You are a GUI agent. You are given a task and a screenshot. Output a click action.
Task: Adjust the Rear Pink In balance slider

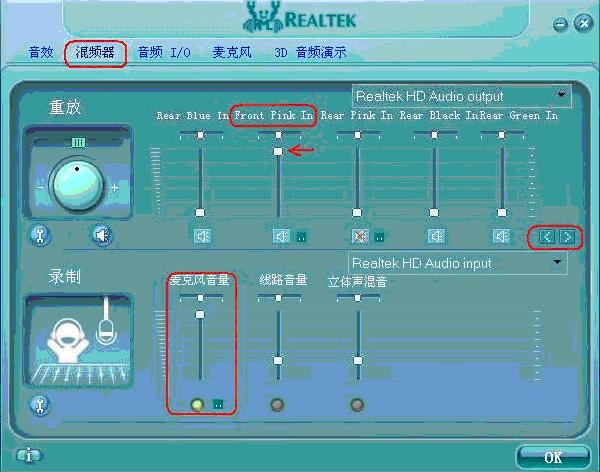(357, 135)
